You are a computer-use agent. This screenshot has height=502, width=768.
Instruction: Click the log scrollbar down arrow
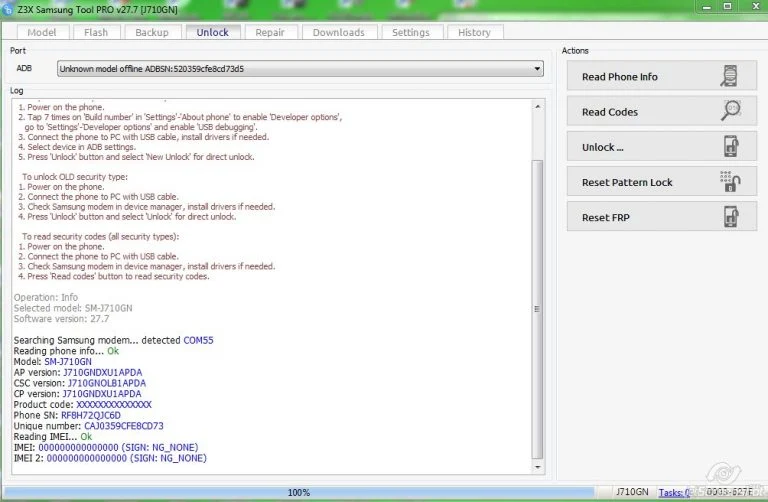click(538, 467)
